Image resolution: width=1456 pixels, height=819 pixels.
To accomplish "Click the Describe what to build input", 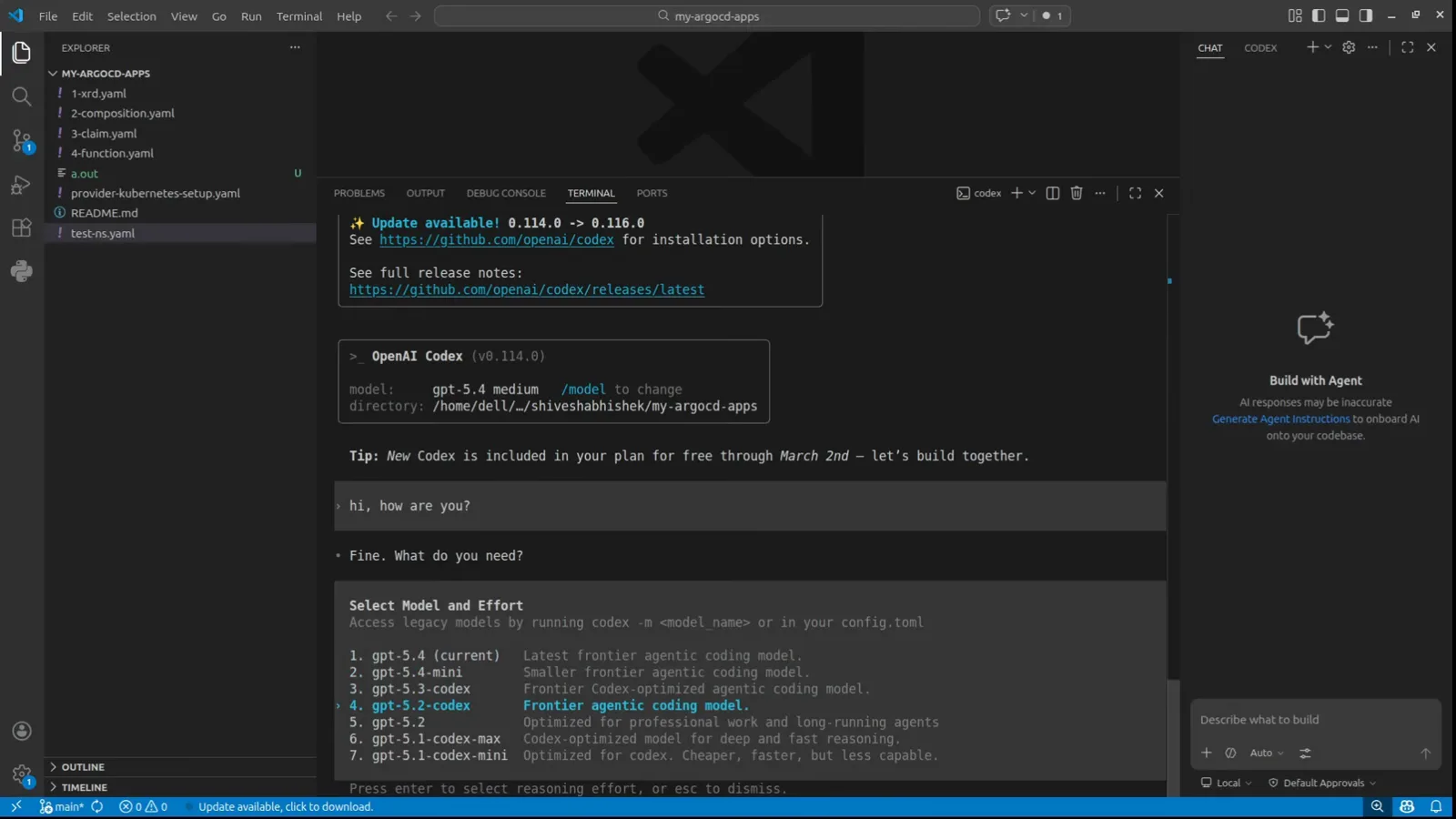I will [1315, 720].
